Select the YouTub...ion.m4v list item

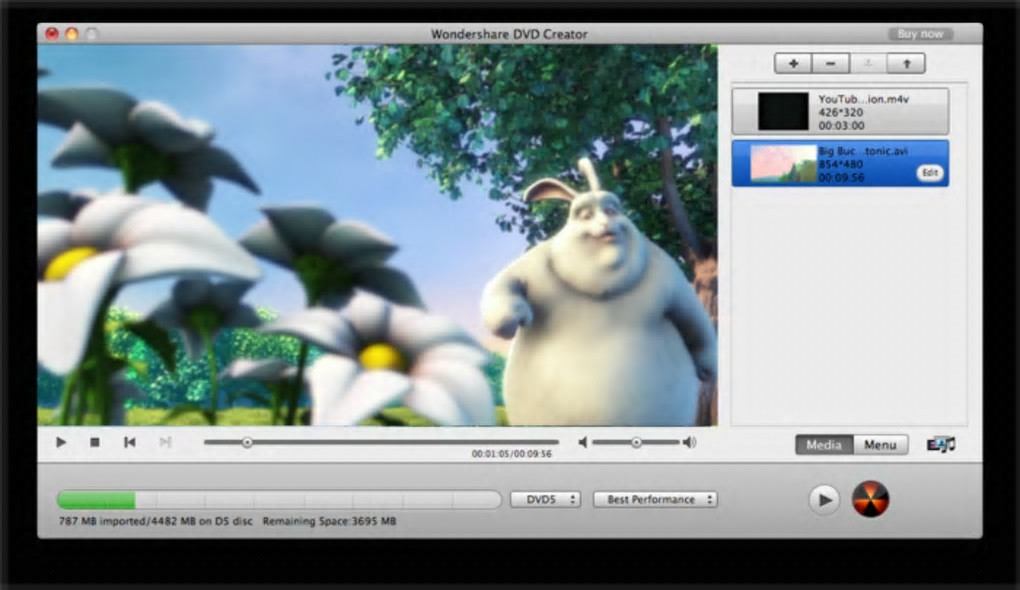840,112
